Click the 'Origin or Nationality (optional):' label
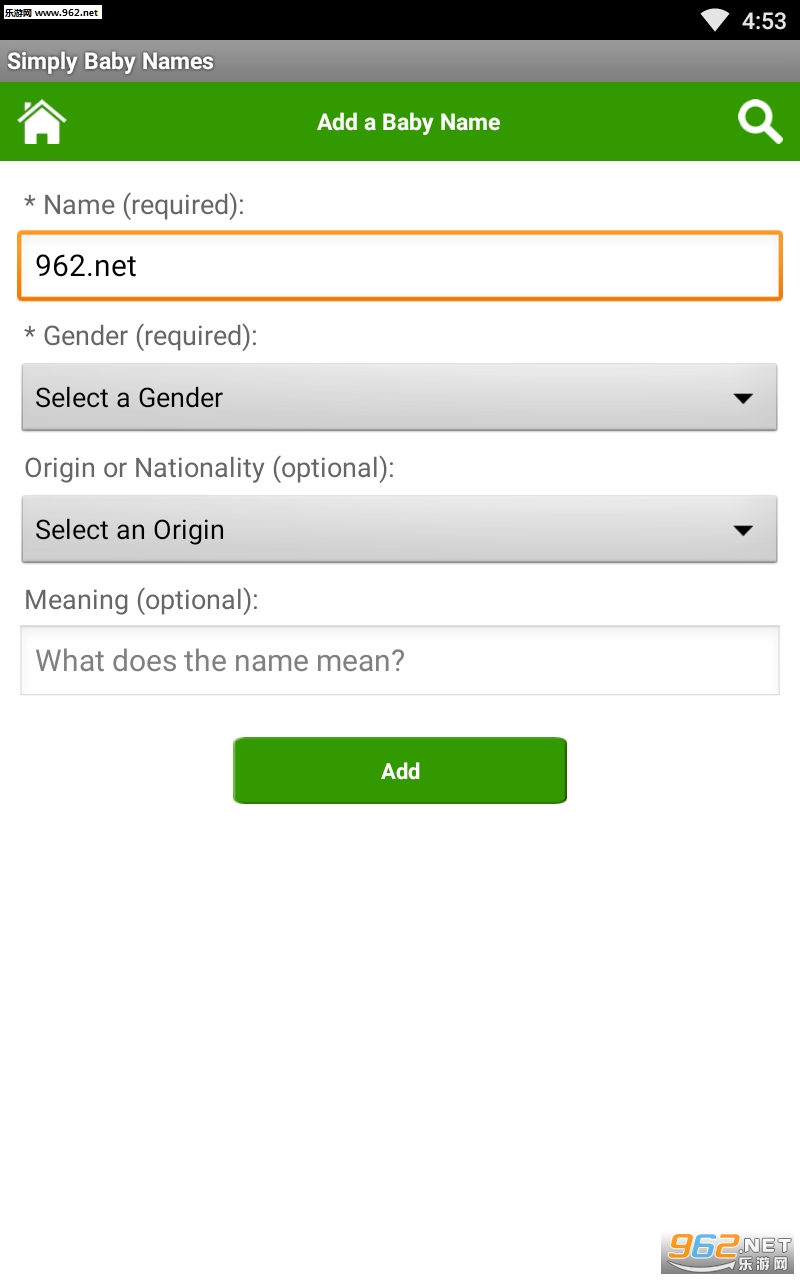This screenshot has width=800, height=1280. coord(210,468)
